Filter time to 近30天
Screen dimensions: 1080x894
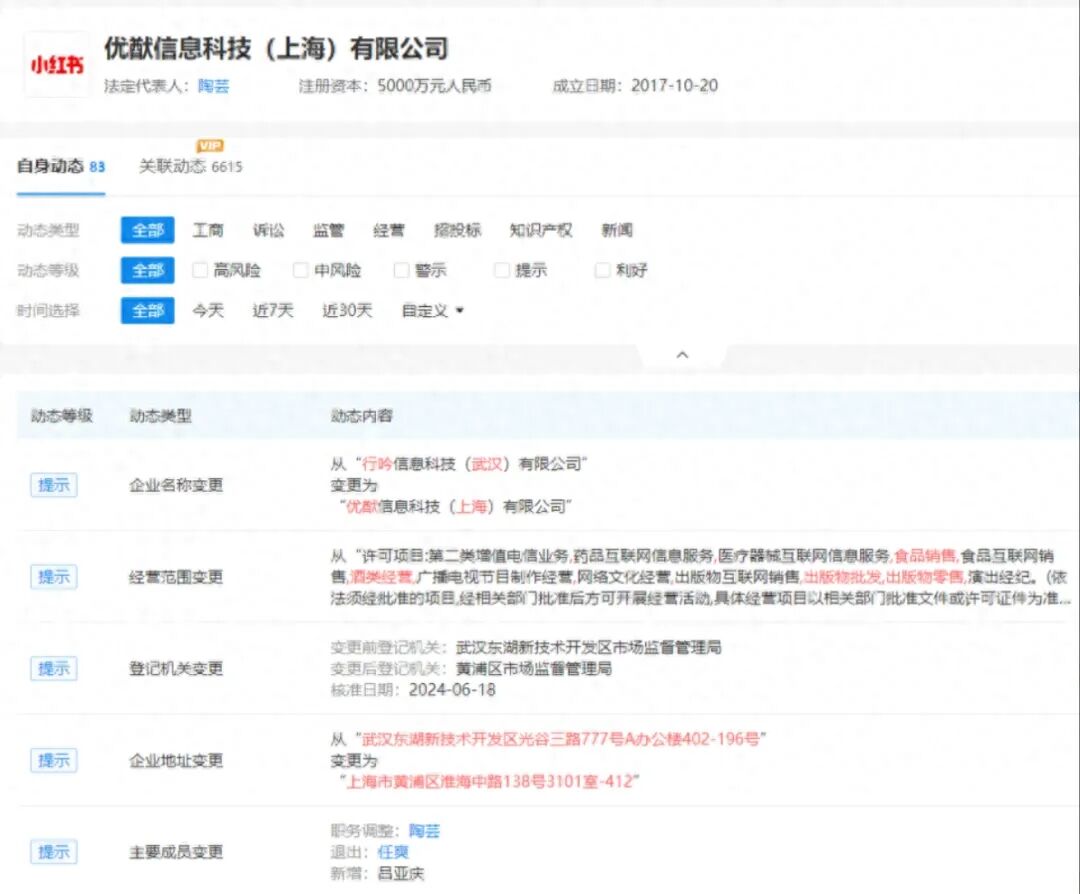pos(347,311)
